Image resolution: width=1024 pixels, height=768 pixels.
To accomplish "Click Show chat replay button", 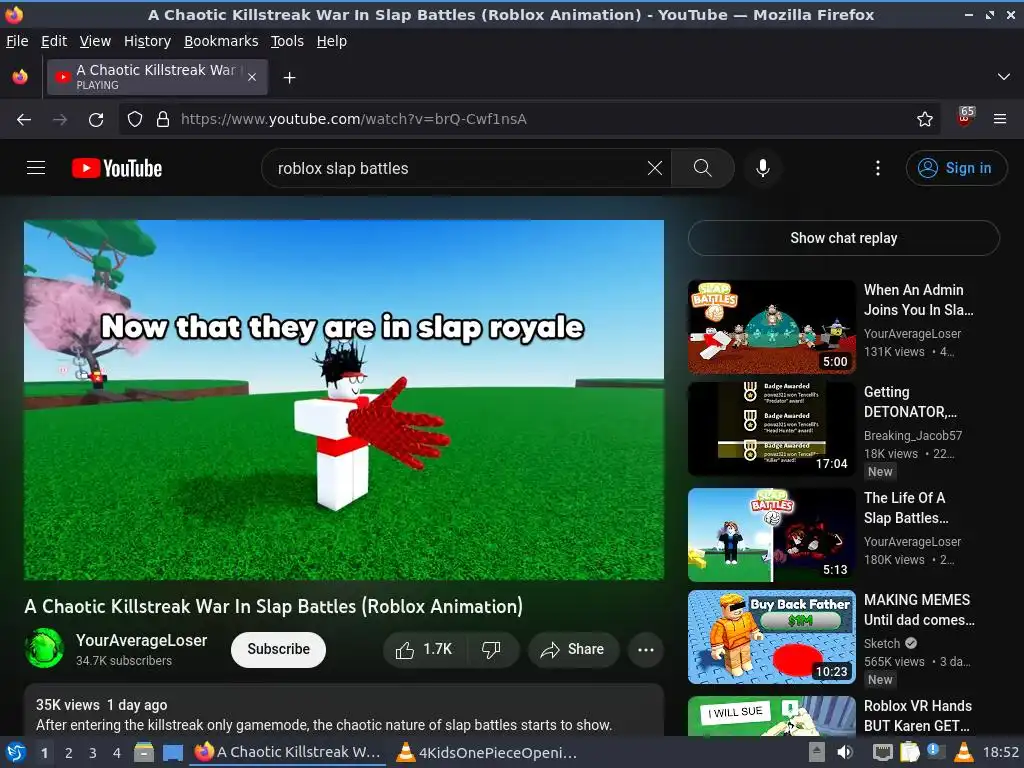I will point(844,238).
